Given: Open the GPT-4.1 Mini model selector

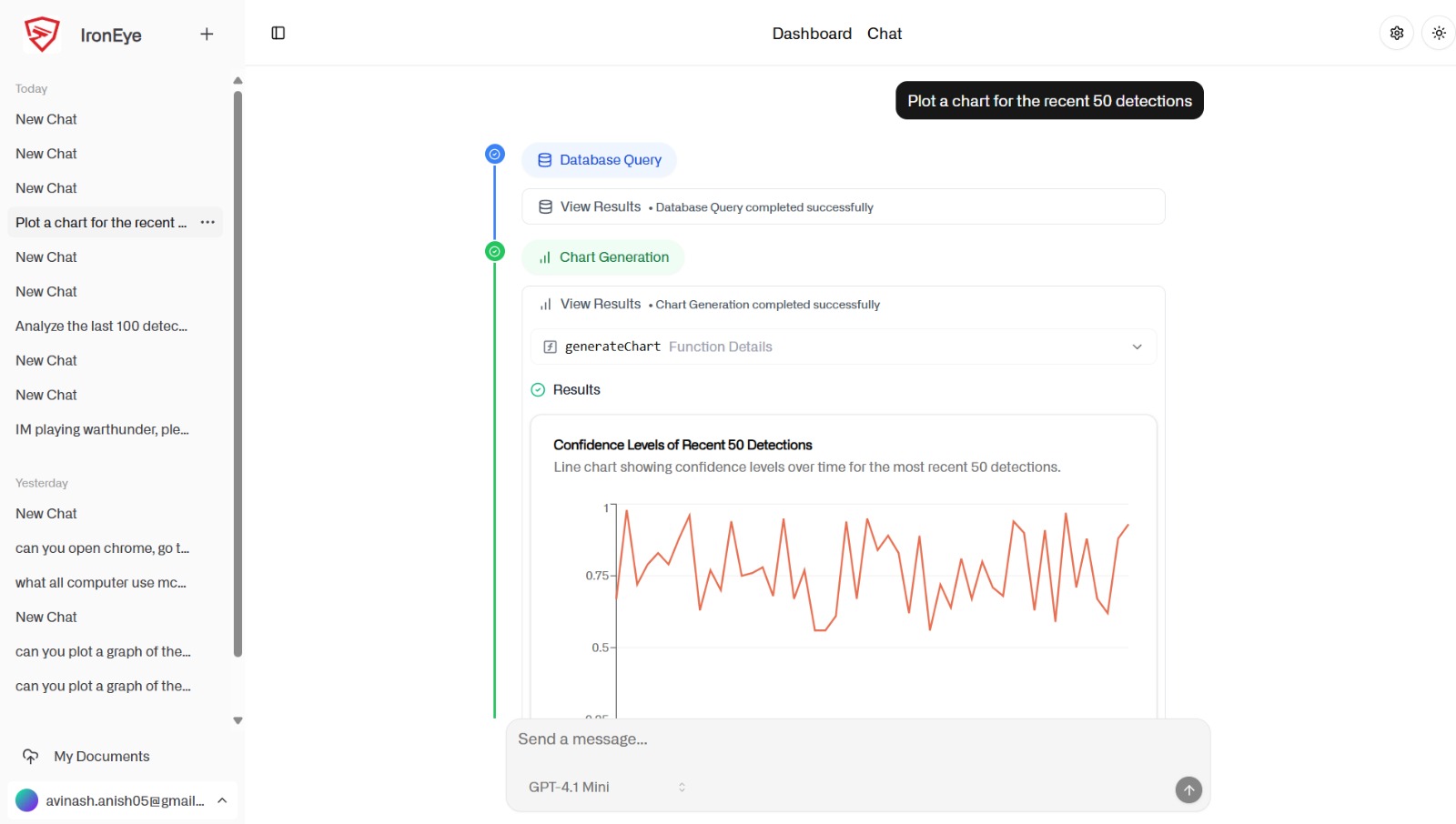Looking at the screenshot, I should click(x=607, y=787).
